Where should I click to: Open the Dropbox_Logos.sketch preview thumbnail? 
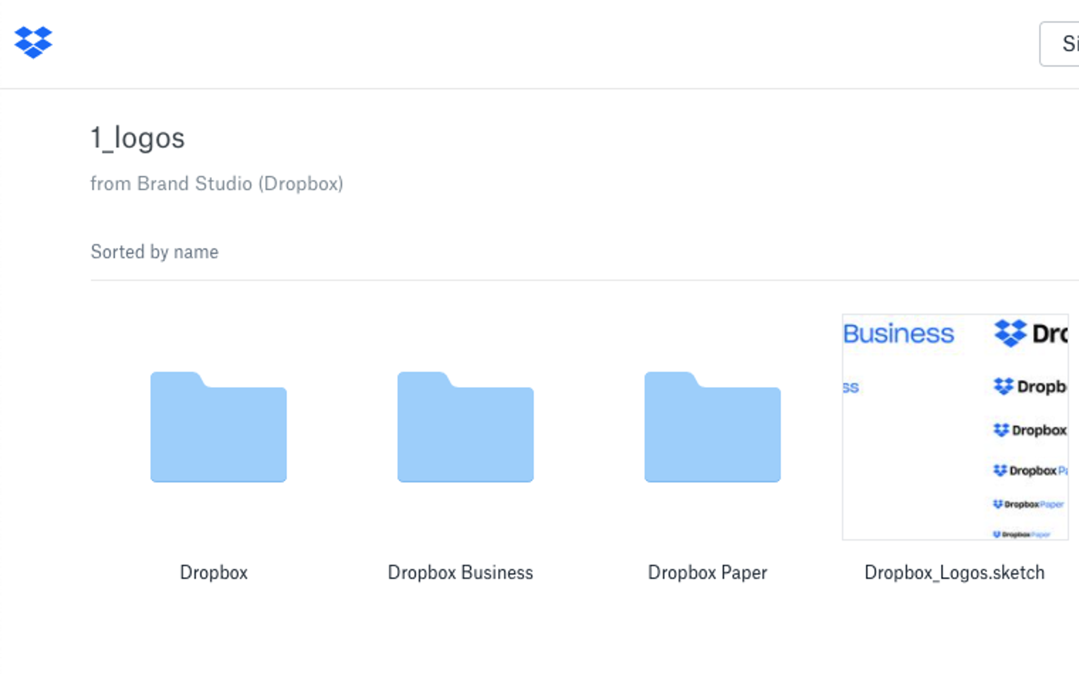pos(956,427)
